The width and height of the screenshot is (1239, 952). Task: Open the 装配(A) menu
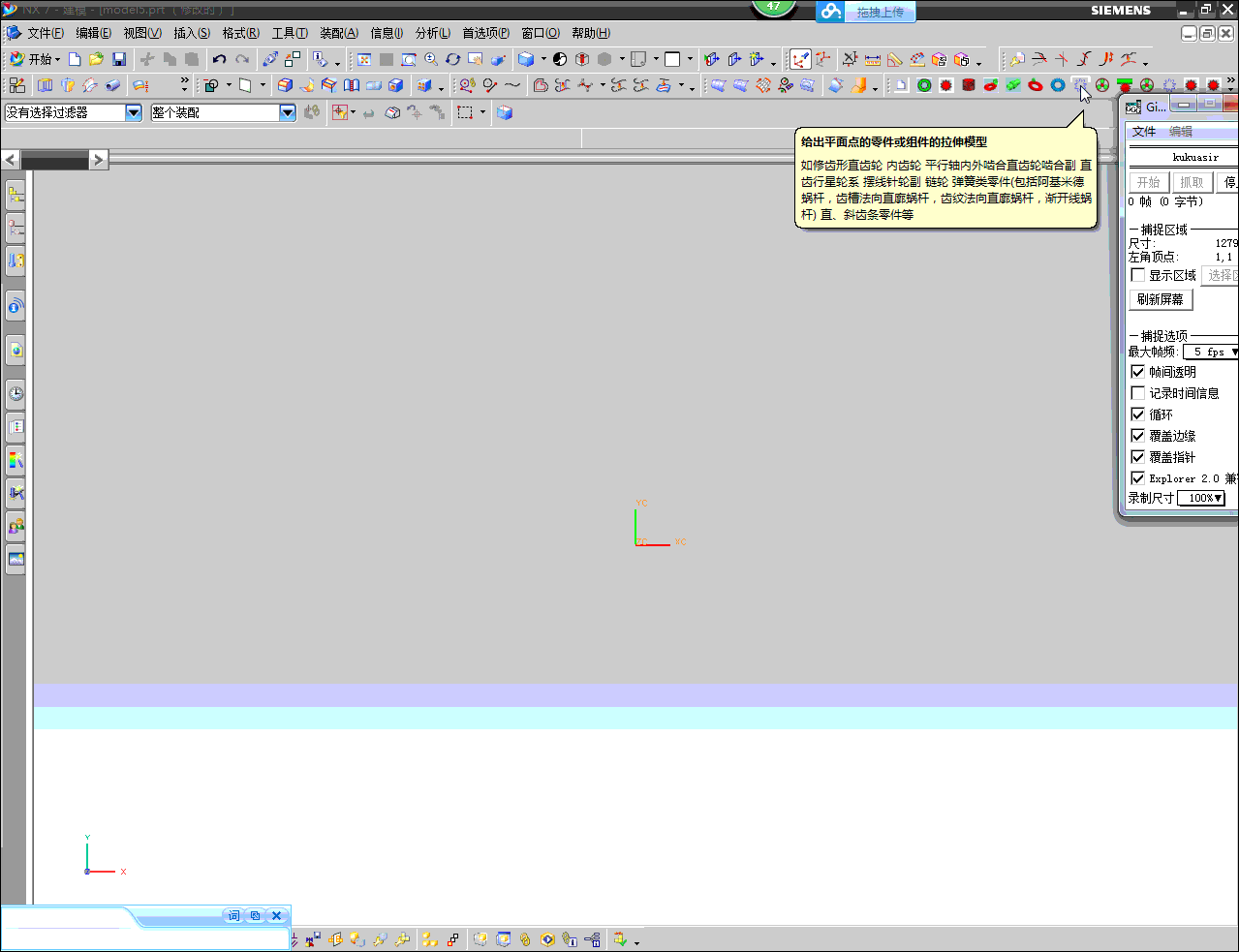[339, 33]
